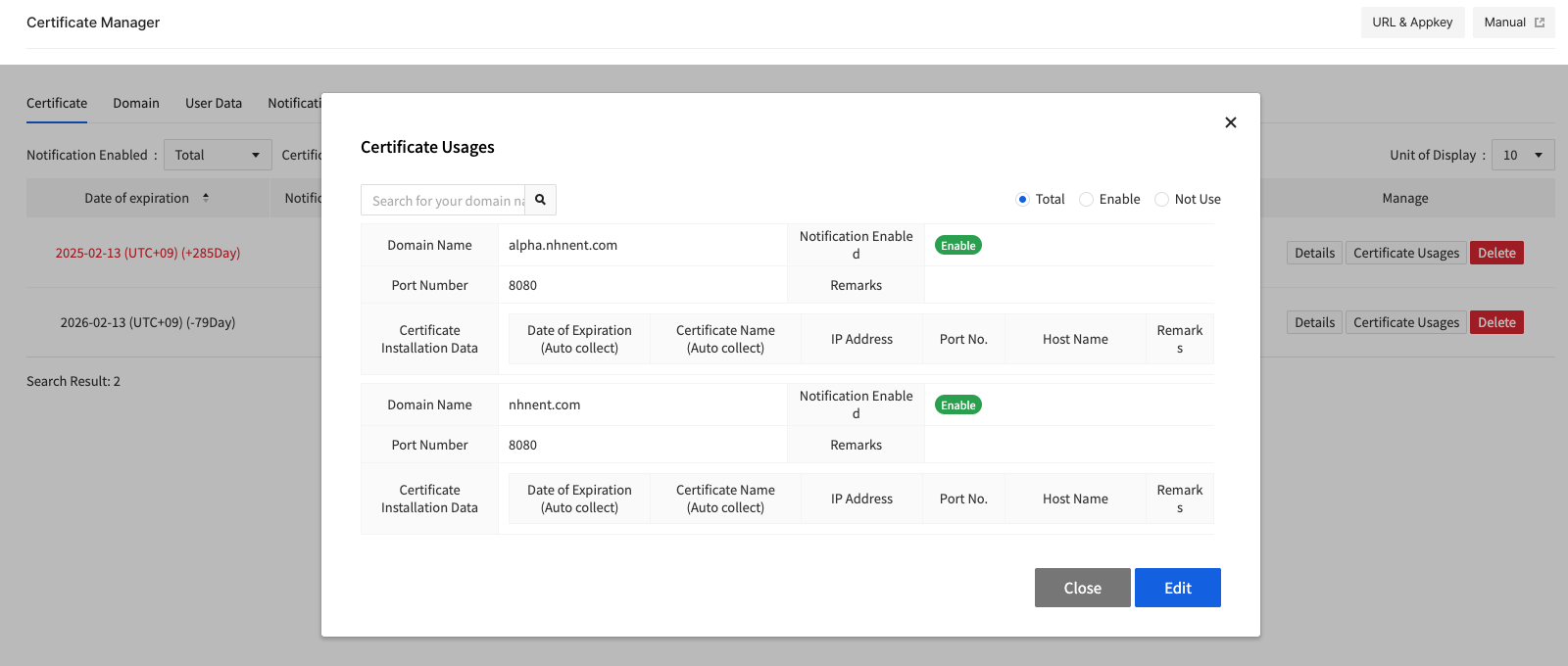Open Manual via external link icon
Screen dimensions: 1568x666
click(x=1539, y=23)
